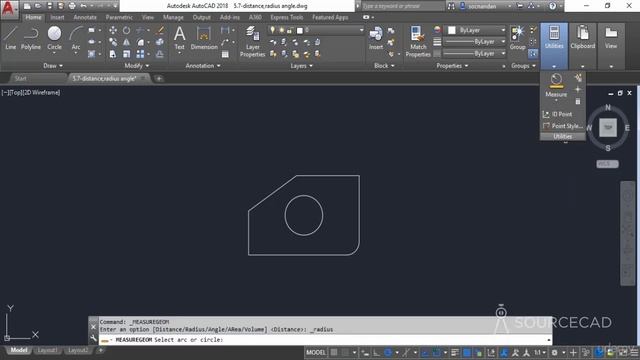This screenshot has width=640, height=360.
Task: Click the Group tool icon
Action: click(518, 38)
